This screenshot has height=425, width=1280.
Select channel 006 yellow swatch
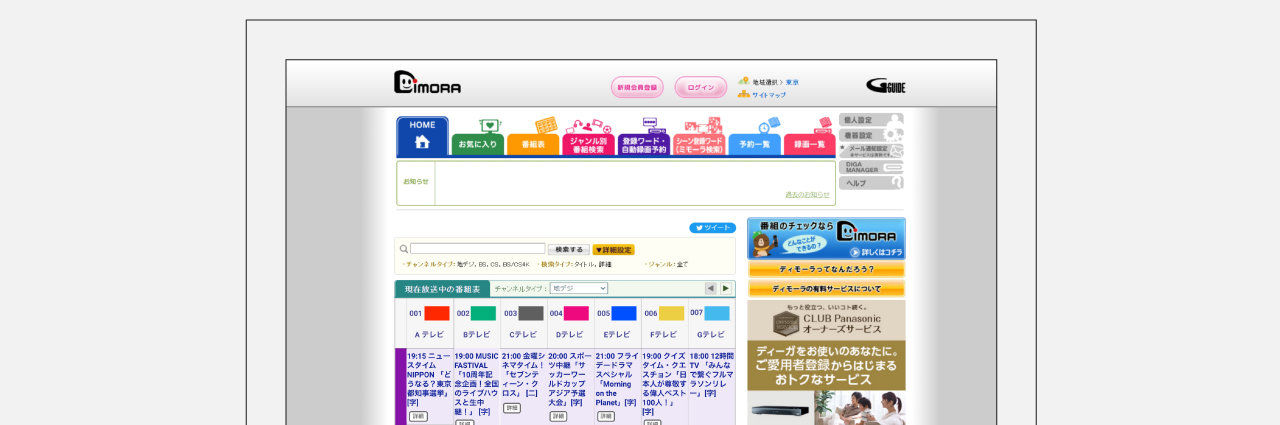(x=671, y=313)
